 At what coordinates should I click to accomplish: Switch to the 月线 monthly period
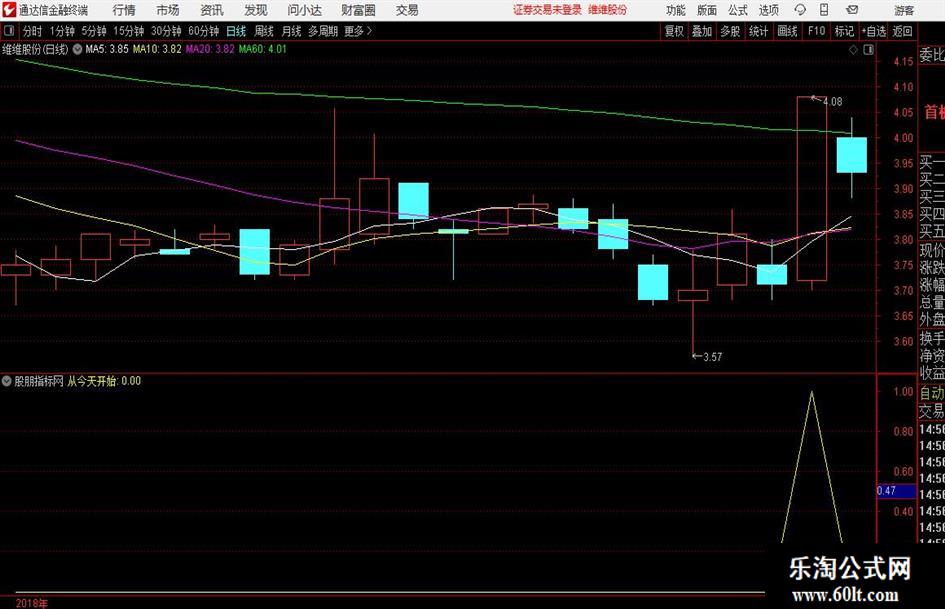click(291, 31)
